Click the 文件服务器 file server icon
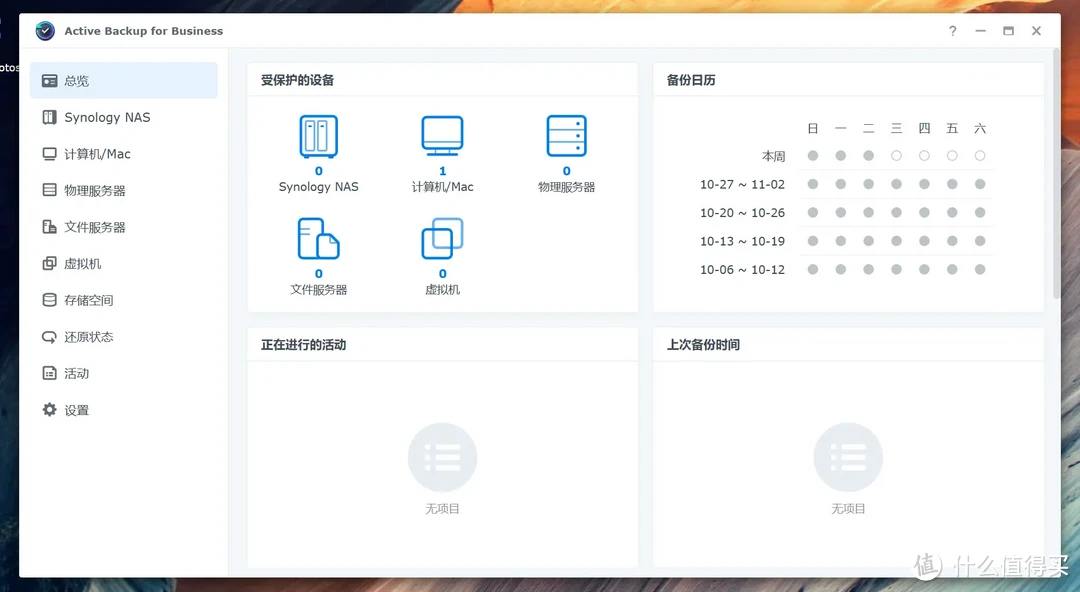The image size is (1080, 592). pos(318,237)
